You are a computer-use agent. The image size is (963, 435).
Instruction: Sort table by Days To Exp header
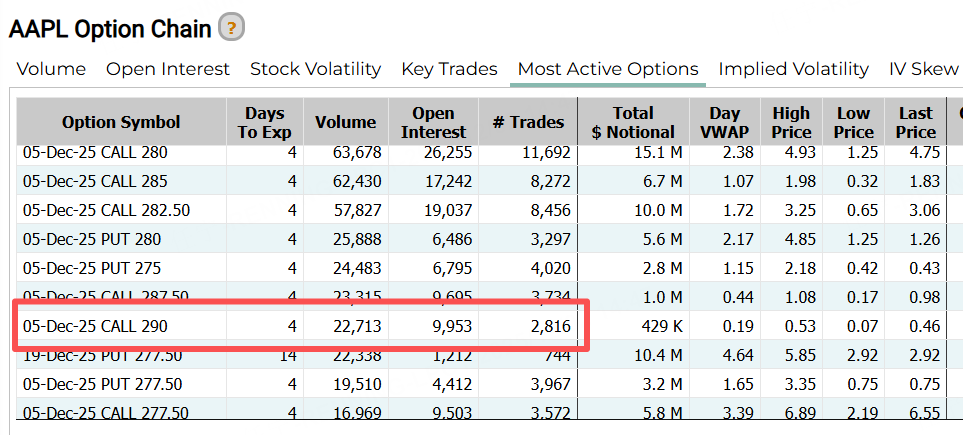pos(264,122)
